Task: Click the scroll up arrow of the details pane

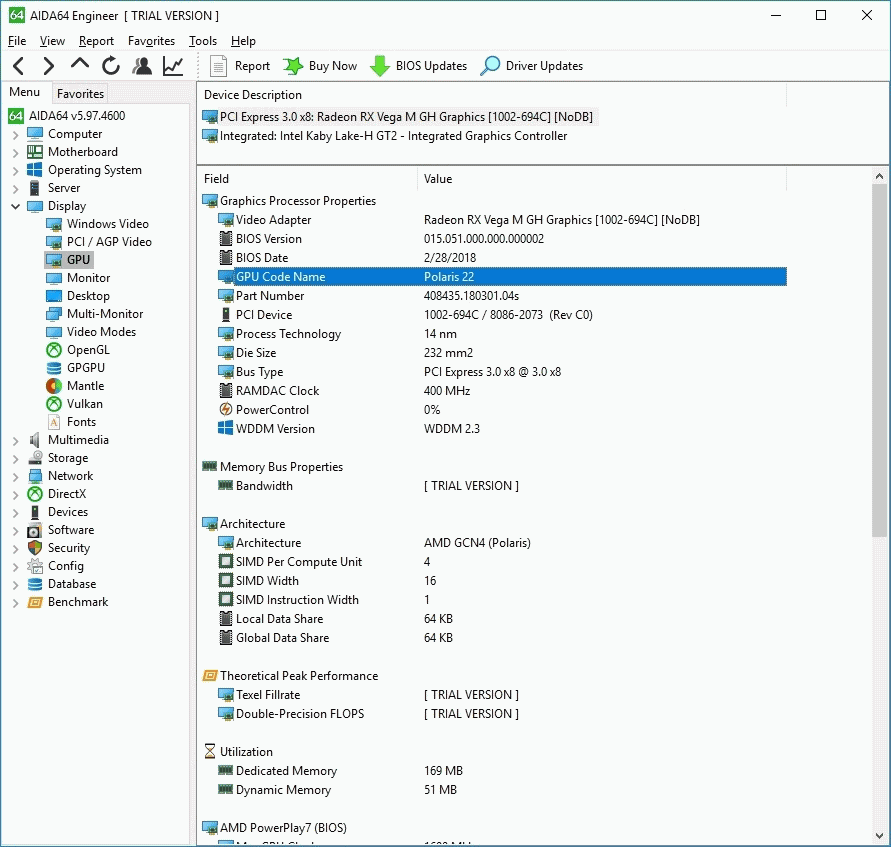Action: click(x=879, y=176)
